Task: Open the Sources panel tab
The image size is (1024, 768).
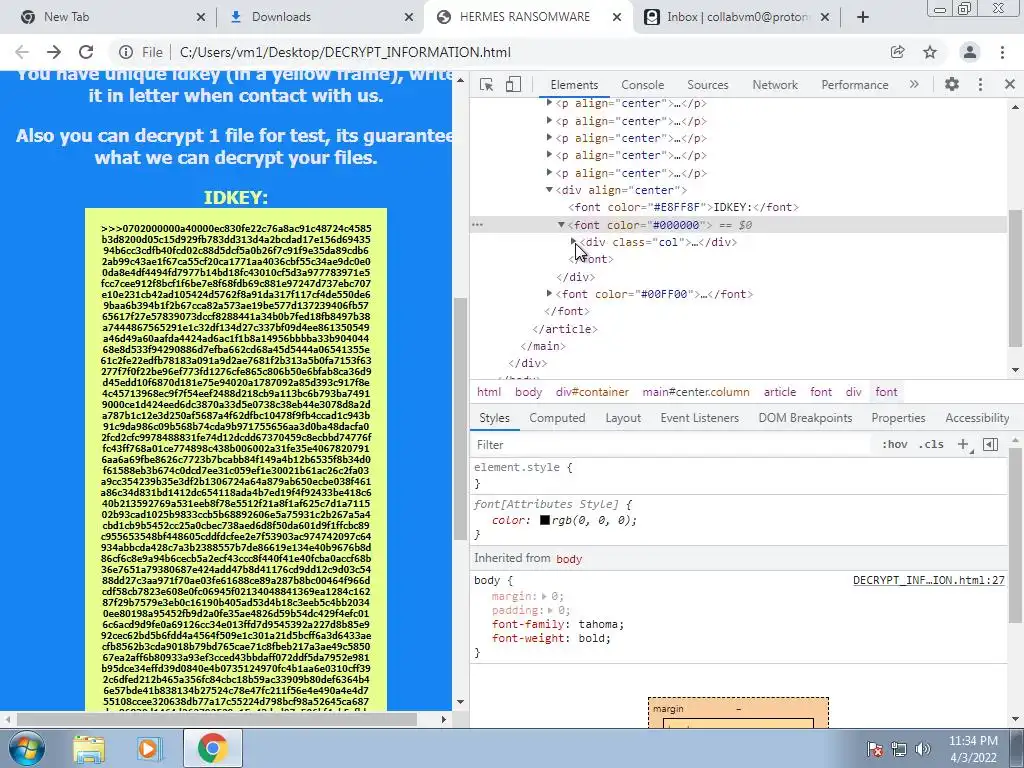Action: tap(707, 85)
